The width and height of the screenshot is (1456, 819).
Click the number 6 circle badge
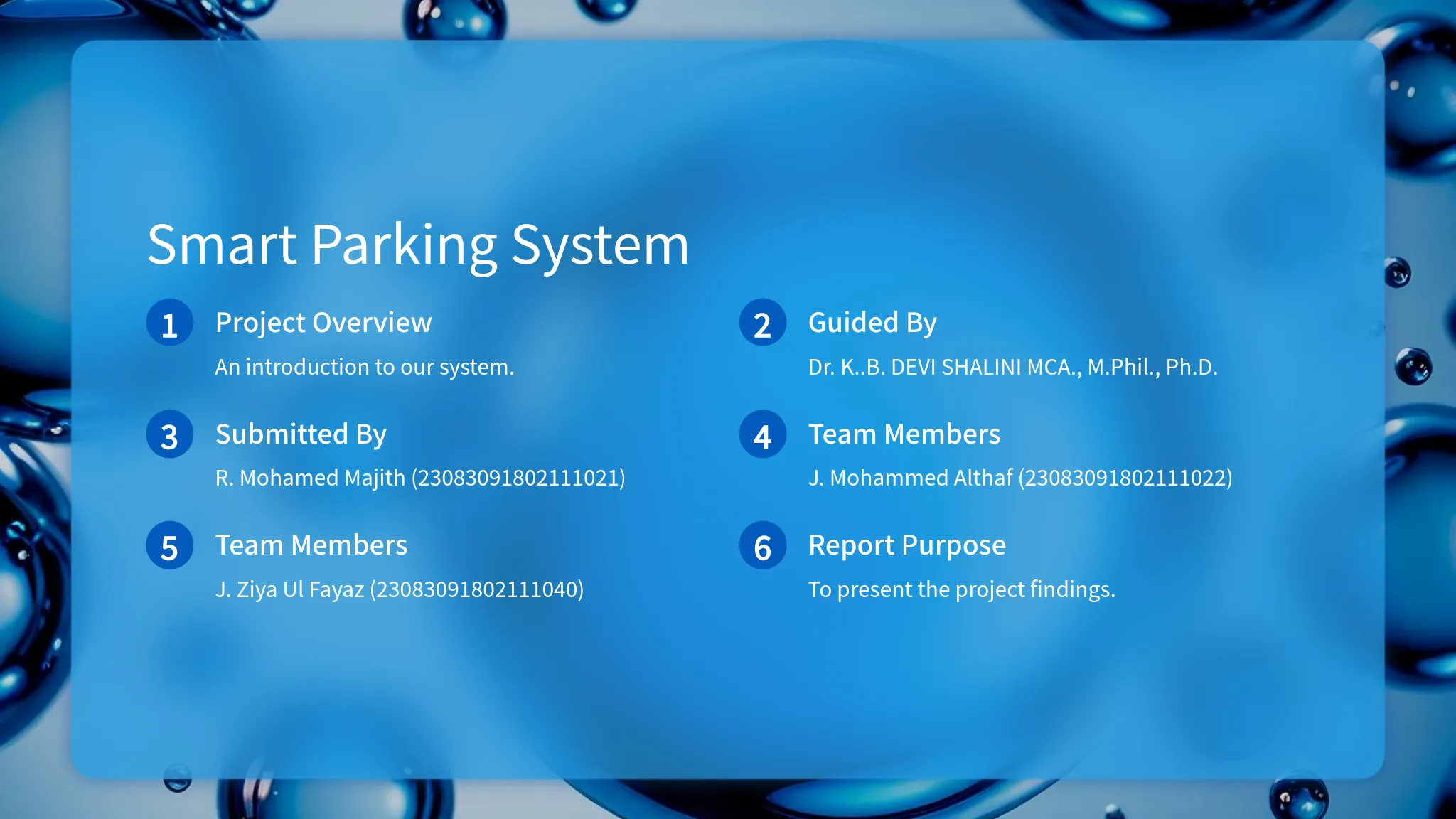tap(762, 545)
